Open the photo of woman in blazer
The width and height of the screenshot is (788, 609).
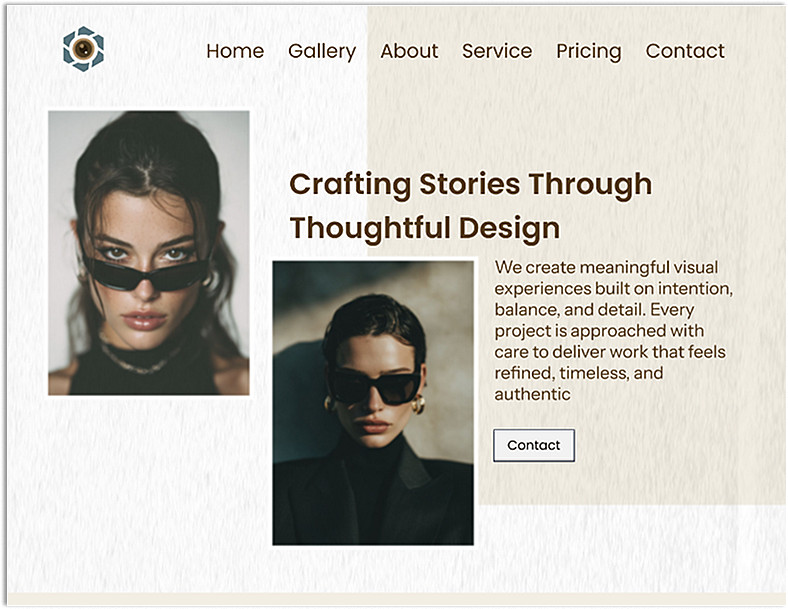(373, 402)
